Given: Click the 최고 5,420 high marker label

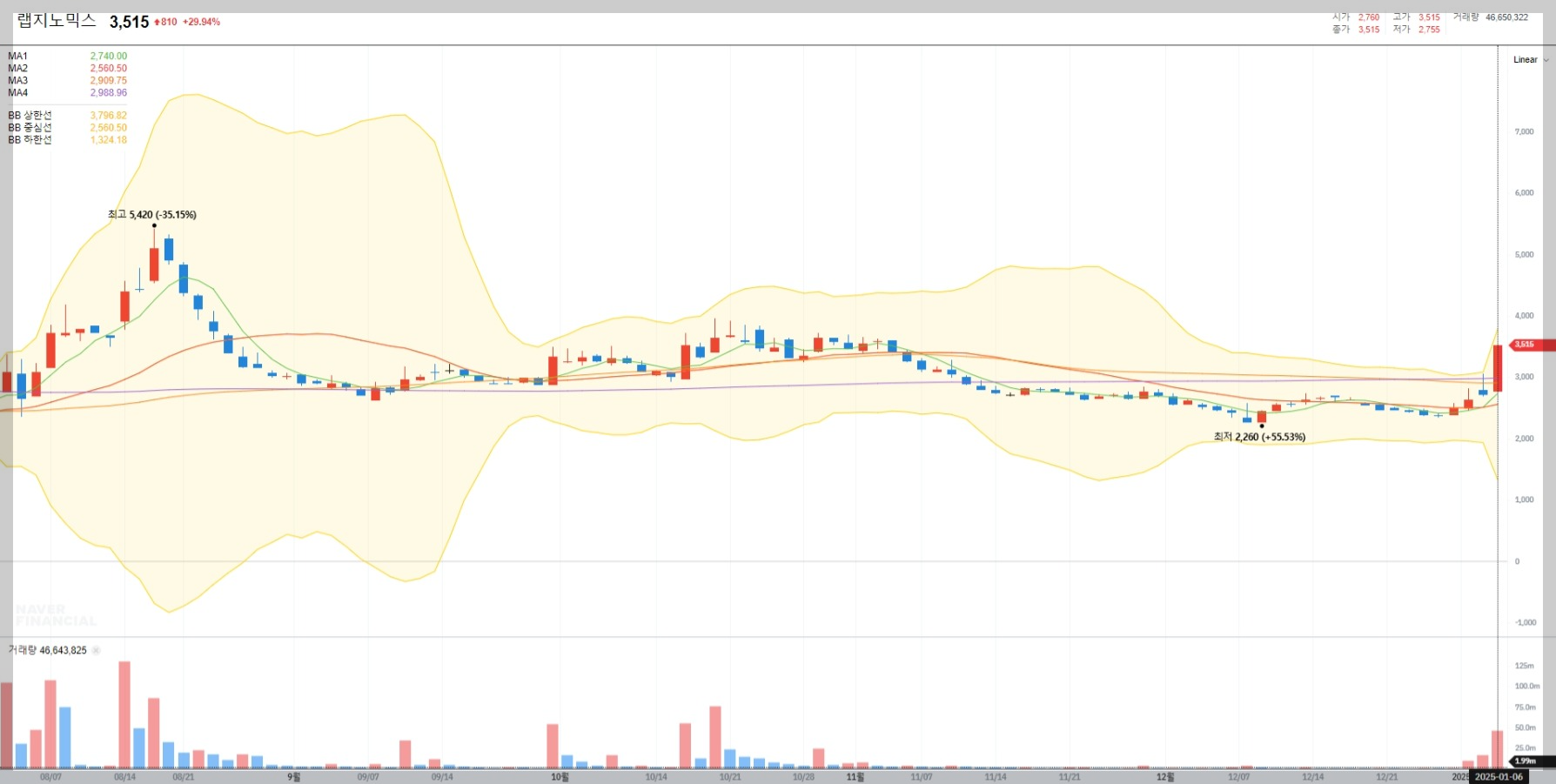Looking at the screenshot, I should 151,214.
